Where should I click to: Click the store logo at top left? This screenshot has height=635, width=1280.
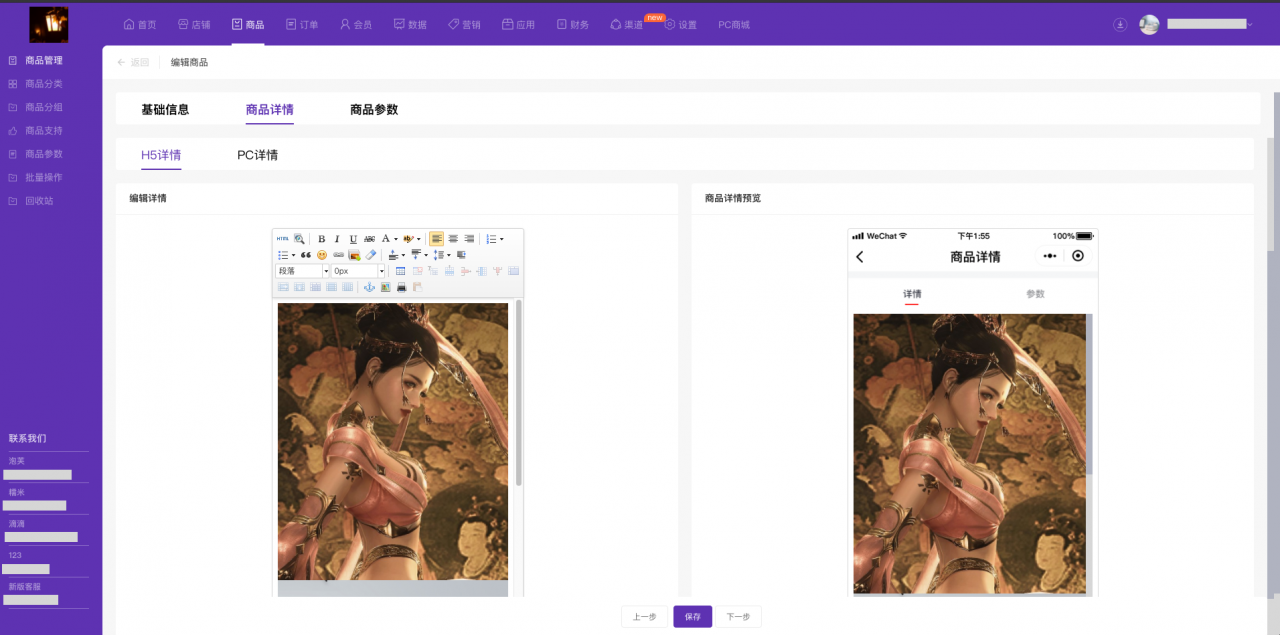pos(49,24)
